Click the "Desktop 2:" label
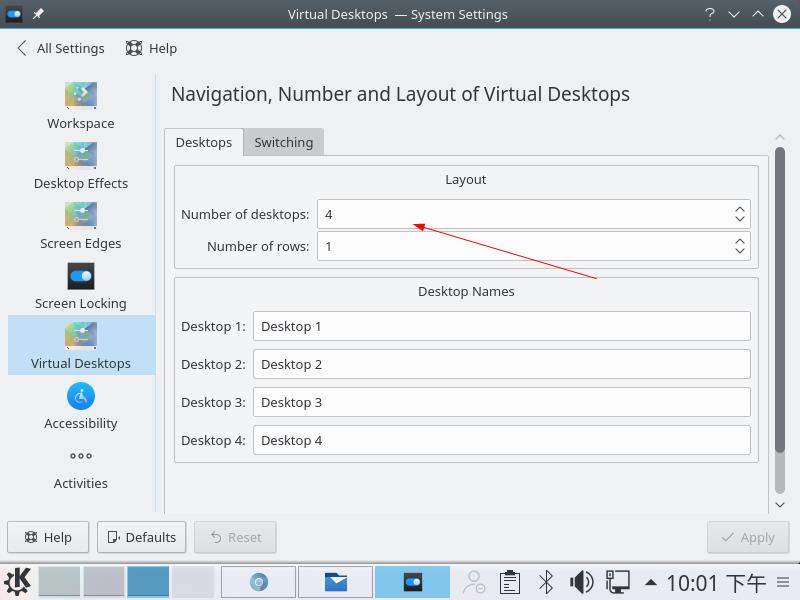The width and height of the screenshot is (800, 600). pos(213,364)
